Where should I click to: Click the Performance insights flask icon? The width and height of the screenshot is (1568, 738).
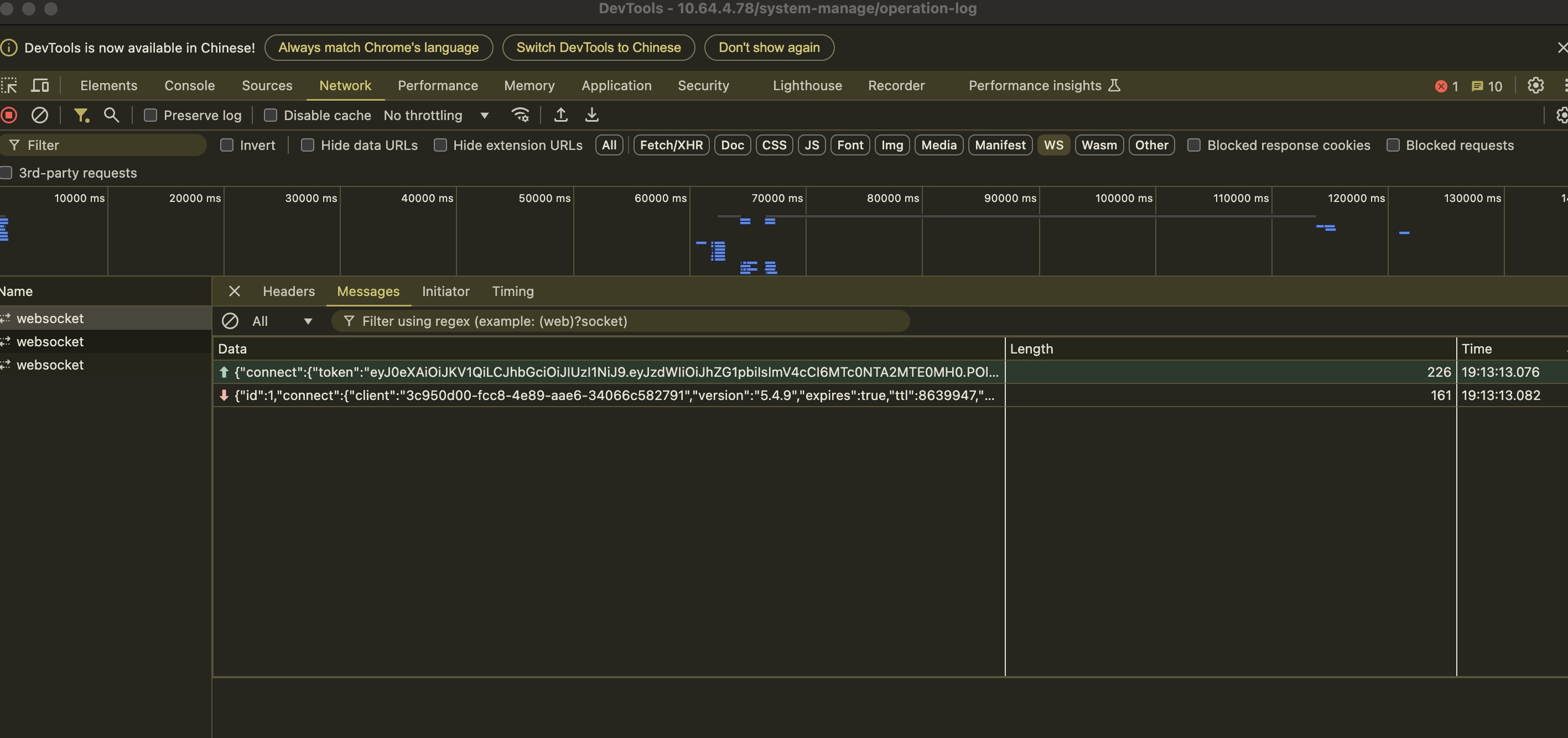(x=1114, y=86)
